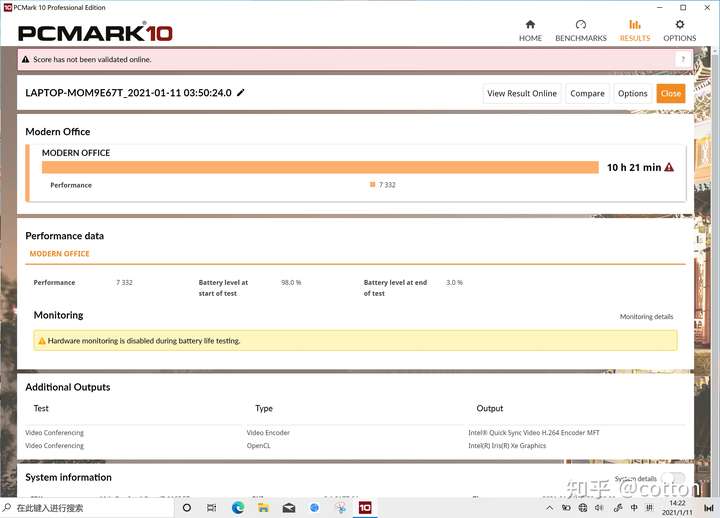Click the View Result Online button
Viewport: 720px width, 518px height.
522,93
